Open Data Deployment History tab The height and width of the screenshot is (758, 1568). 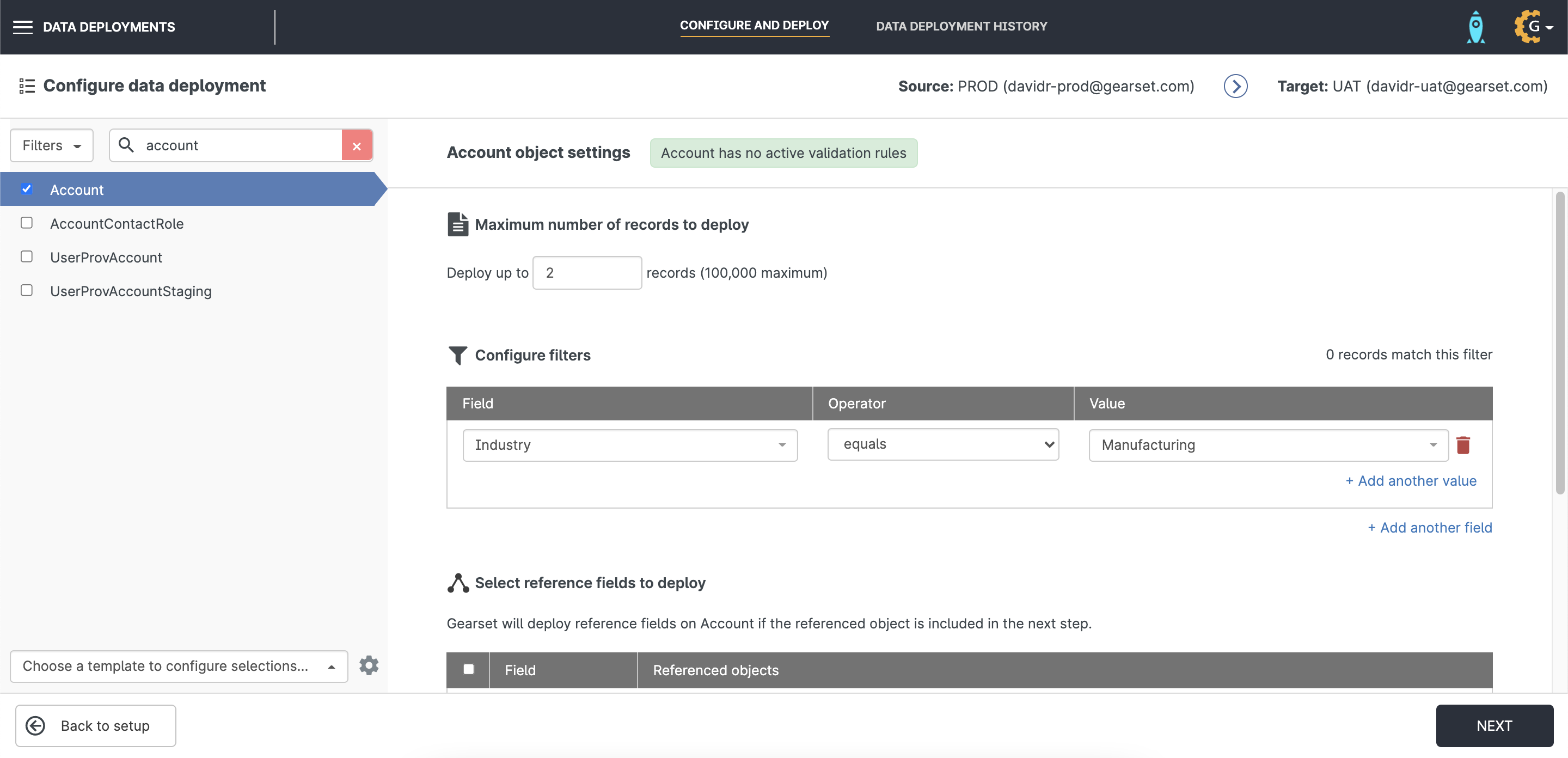point(961,26)
